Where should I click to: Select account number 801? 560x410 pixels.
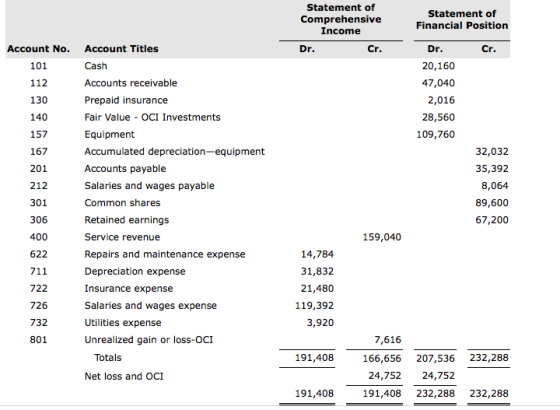[39, 340]
